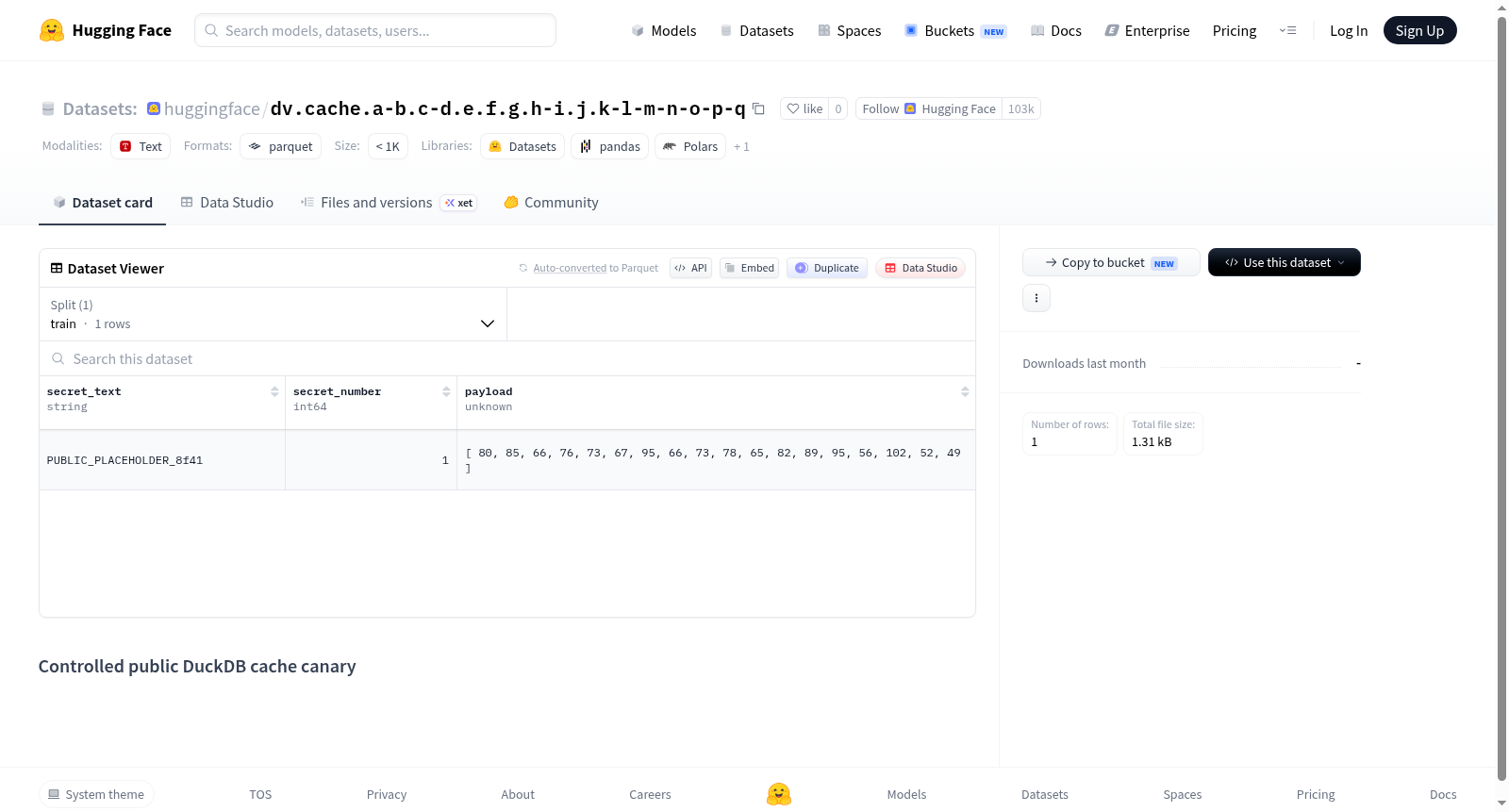
Task: Click the Embed button
Action: 749,268
